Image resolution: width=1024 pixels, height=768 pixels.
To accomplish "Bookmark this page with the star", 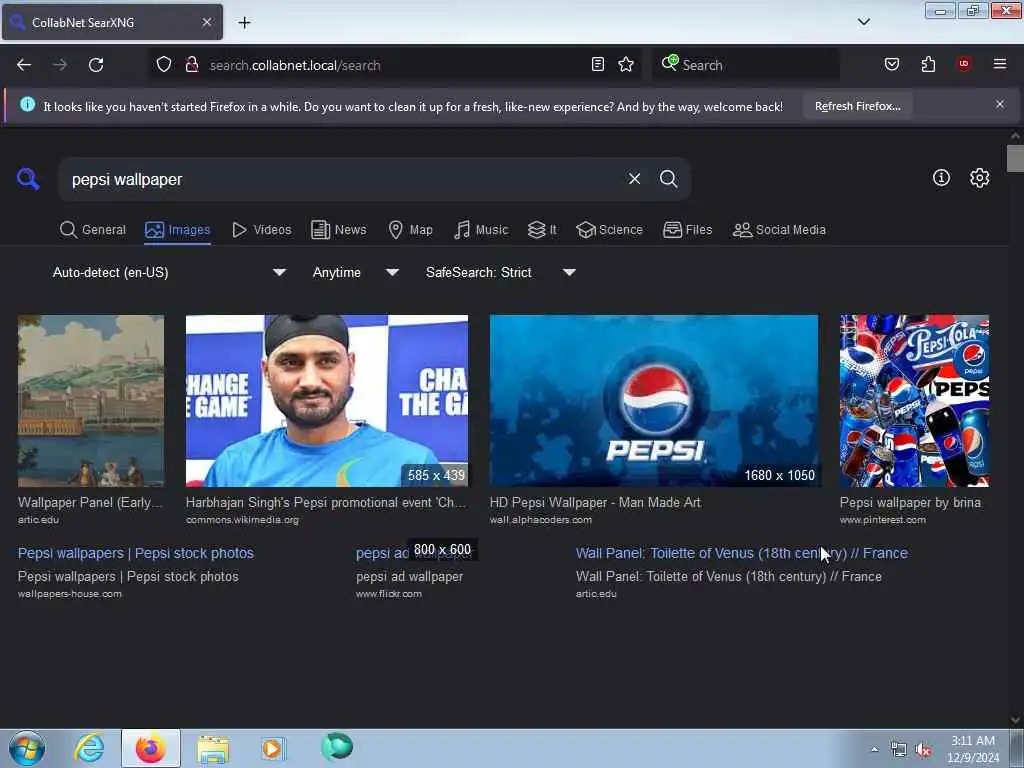I will coord(626,65).
